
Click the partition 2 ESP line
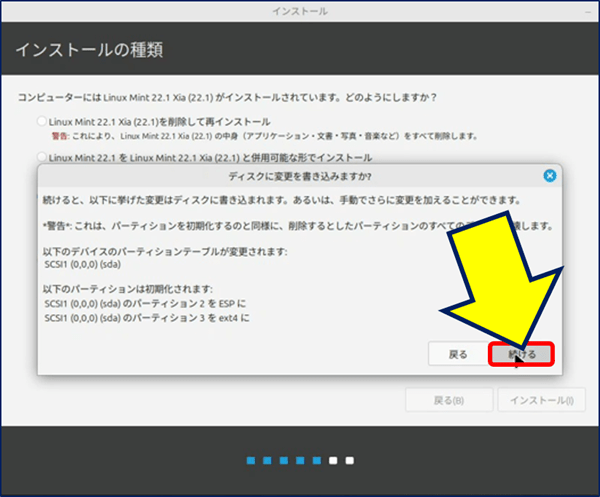pyautogui.click(x=145, y=304)
